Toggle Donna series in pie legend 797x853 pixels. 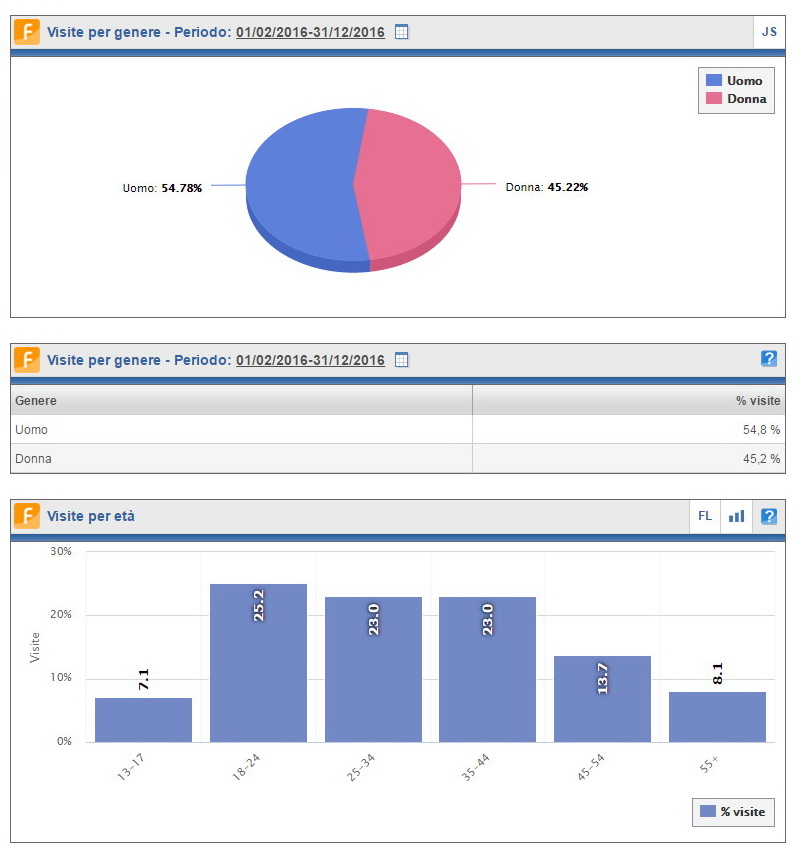[x=736, y=98]
